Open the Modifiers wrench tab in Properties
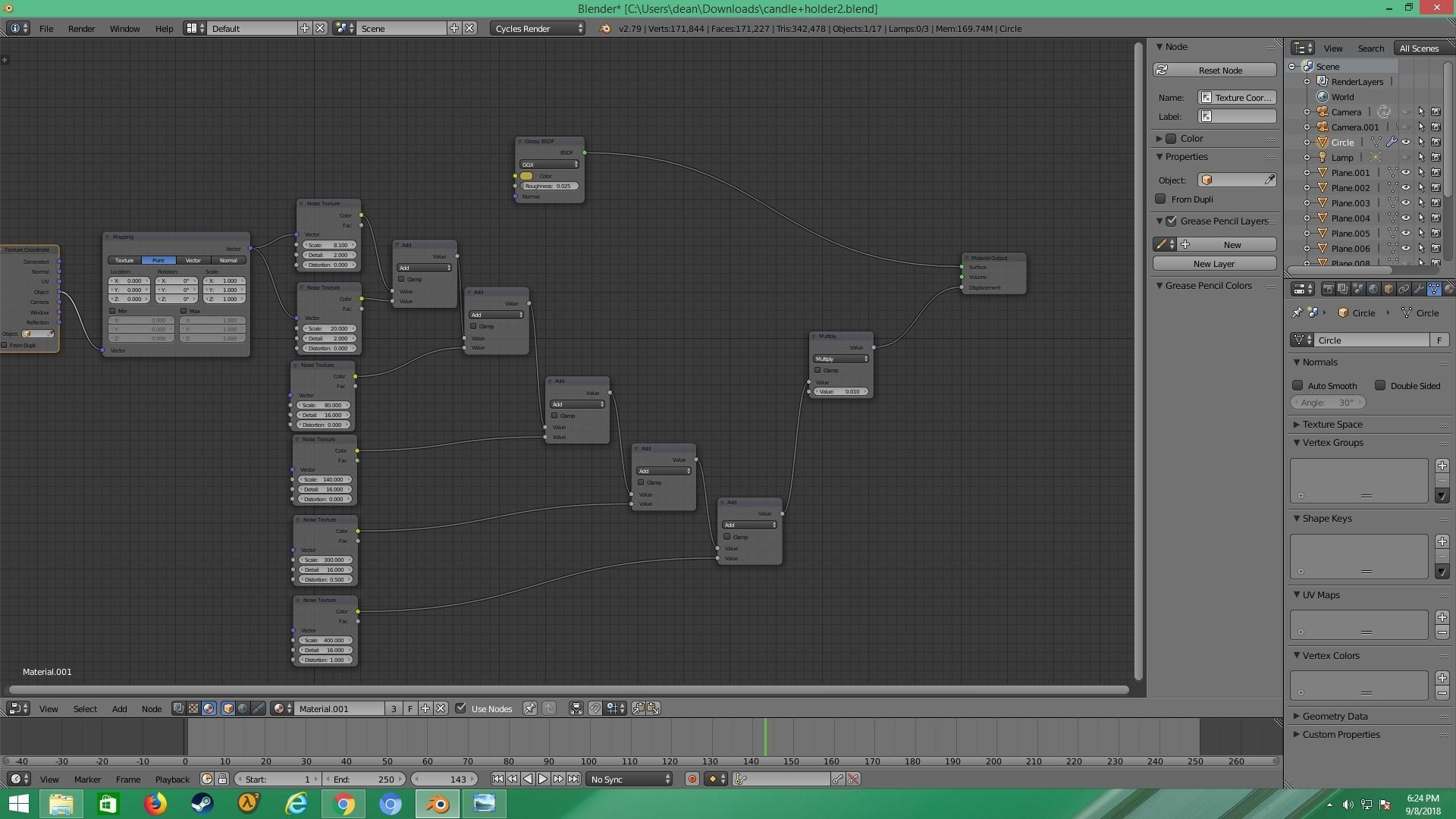The height and width of the screenshot is (819, 1456). pyautogui.click(x=1418, y=289)
